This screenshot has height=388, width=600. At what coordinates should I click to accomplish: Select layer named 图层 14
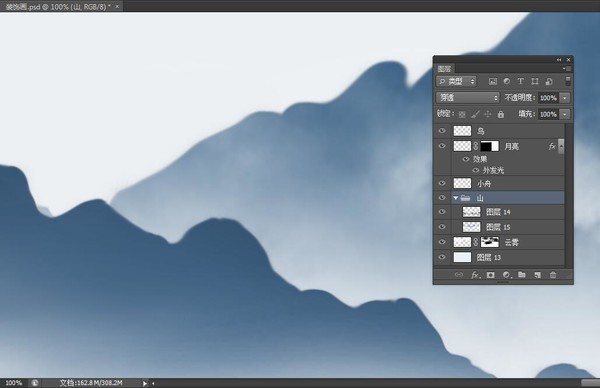(x=498, y=212)
